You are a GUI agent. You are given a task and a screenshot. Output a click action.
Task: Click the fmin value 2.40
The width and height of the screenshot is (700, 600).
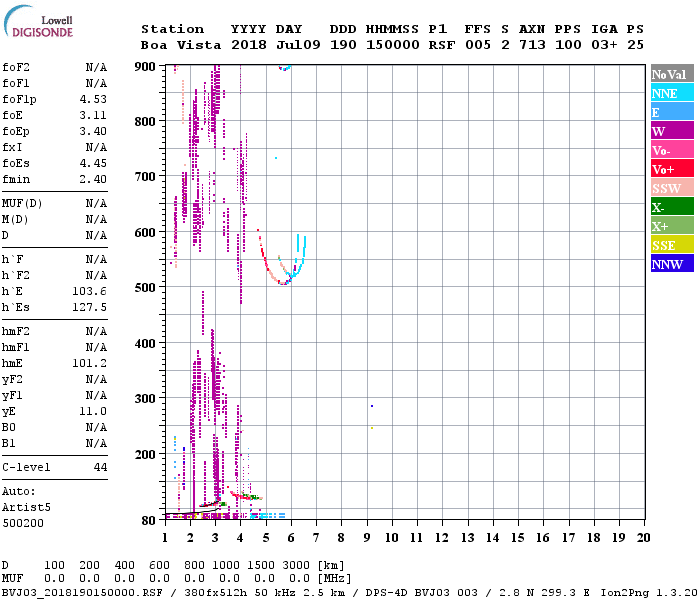93,179
